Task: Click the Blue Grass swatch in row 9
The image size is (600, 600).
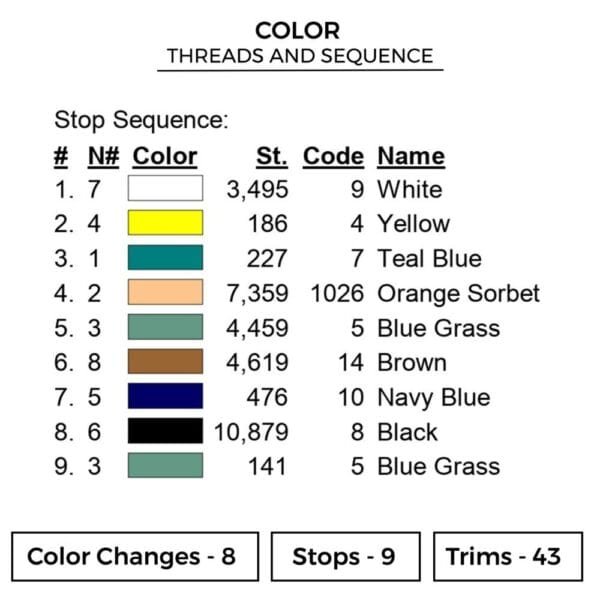Action: click(165, 466)
